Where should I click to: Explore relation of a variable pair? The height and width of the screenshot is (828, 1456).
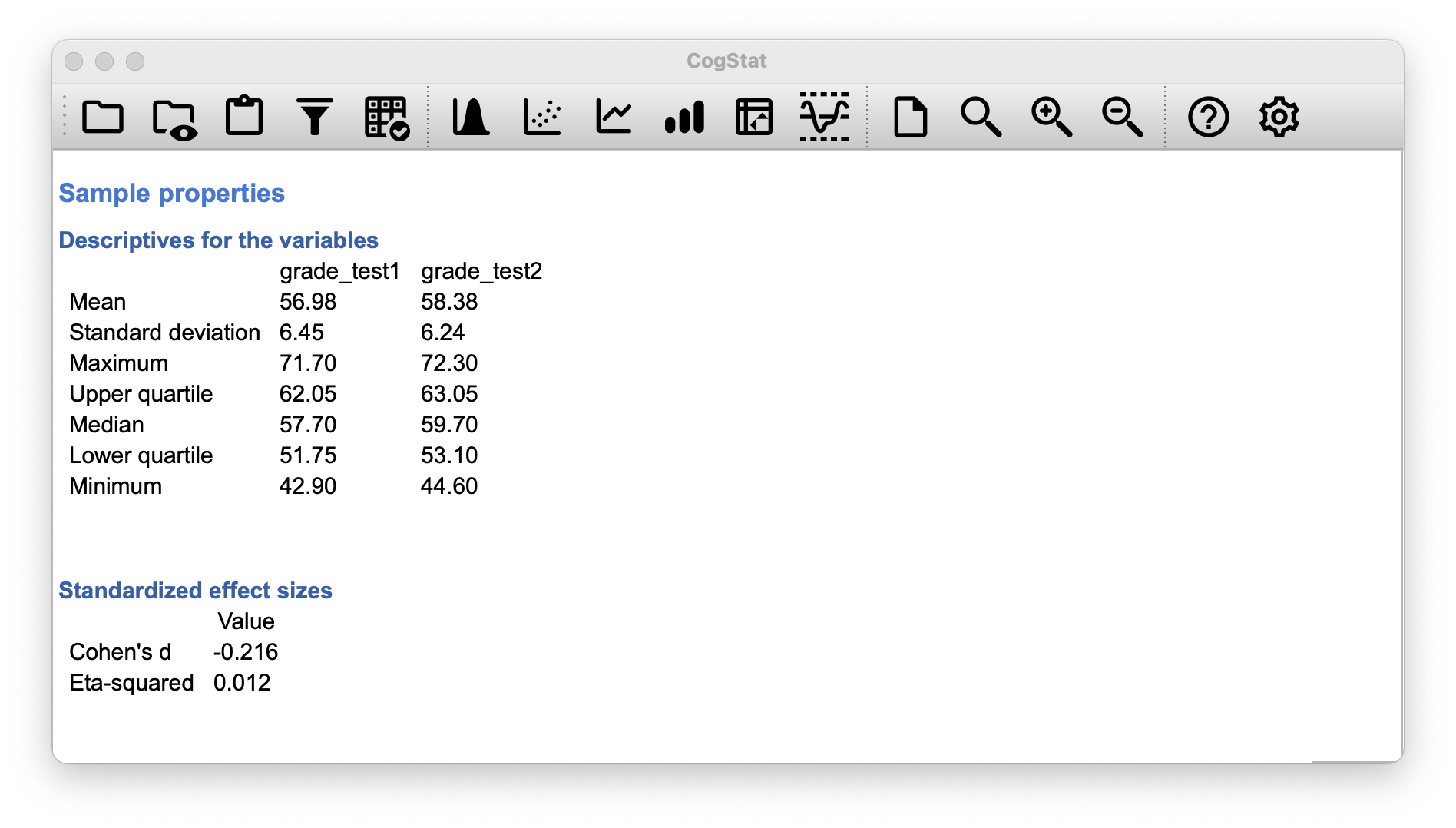pyautogui.click(x=542, y=117)
